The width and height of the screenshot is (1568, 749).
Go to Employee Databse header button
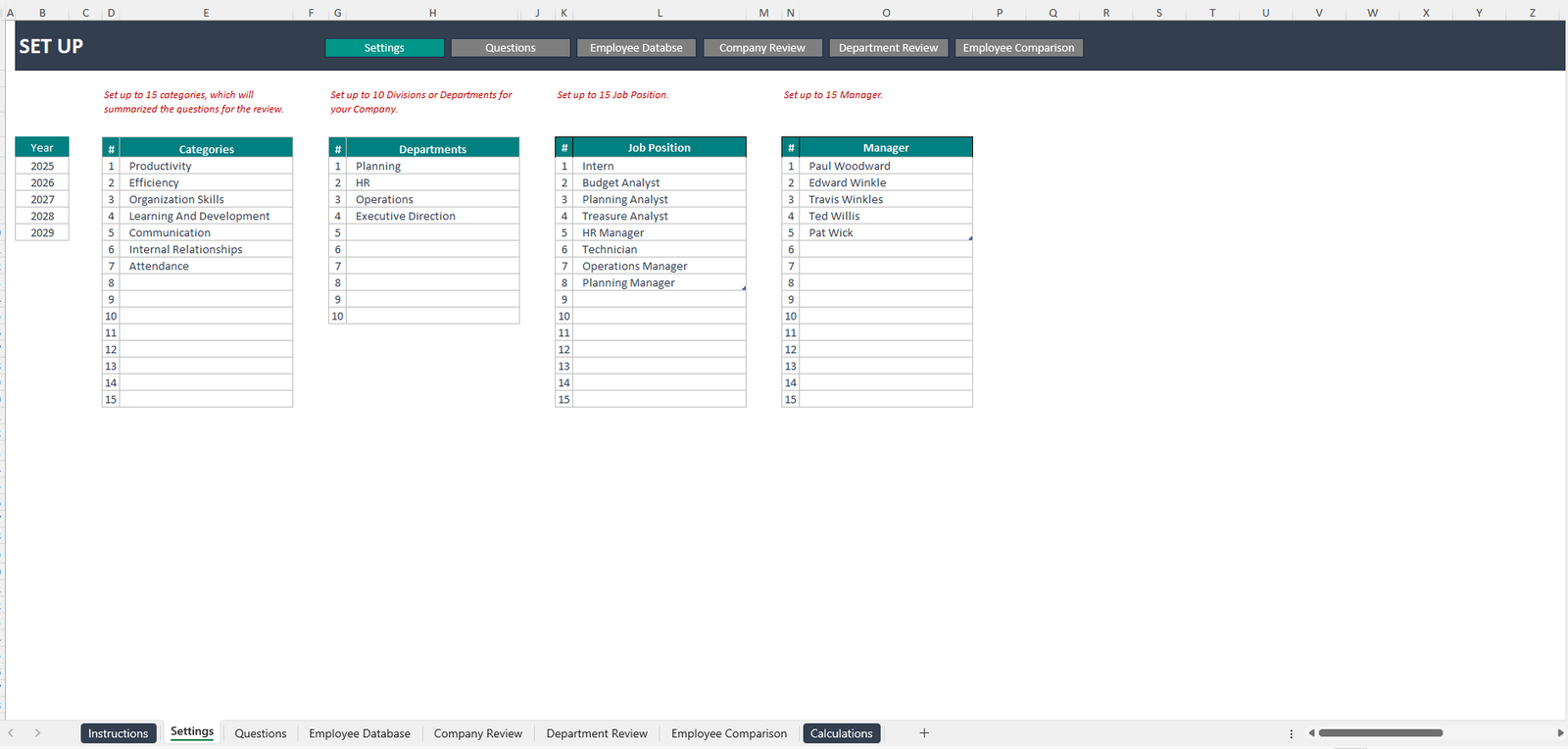point(636,48)
